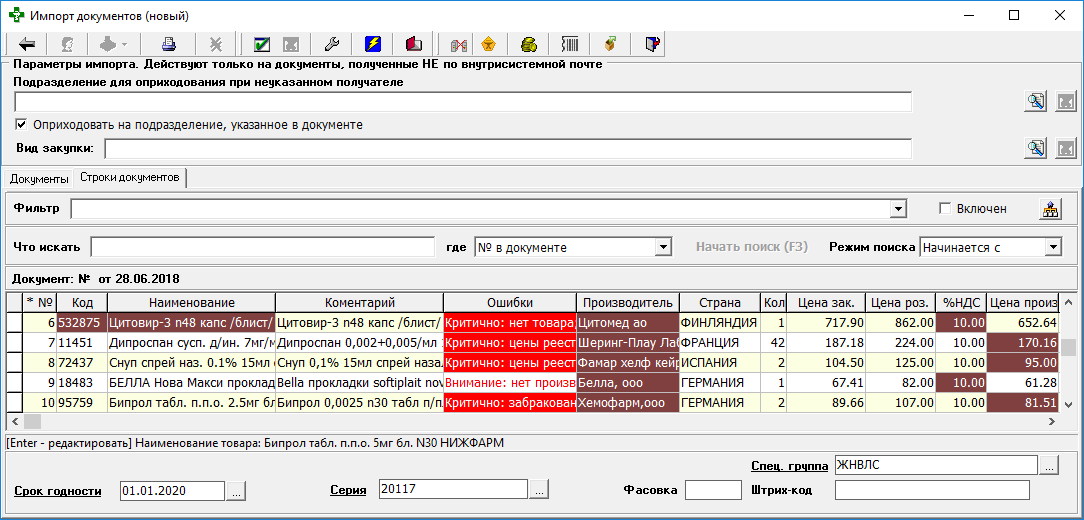The height and width of the screenshot is (520, 1084).
Task: Open the wrench settings tool
Action: coord(332,45)
